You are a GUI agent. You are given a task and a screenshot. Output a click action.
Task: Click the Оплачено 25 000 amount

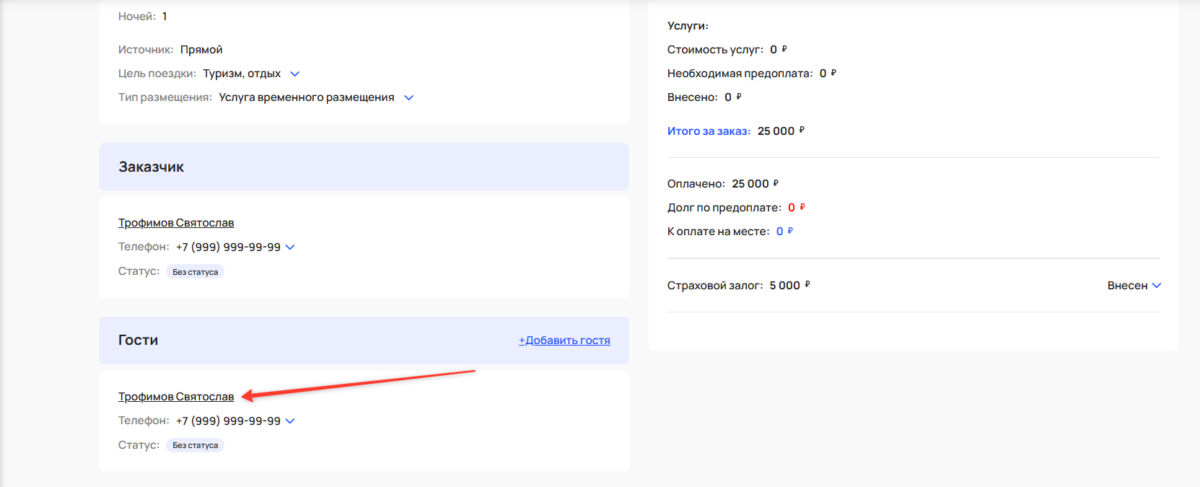(x=755, y=184)
